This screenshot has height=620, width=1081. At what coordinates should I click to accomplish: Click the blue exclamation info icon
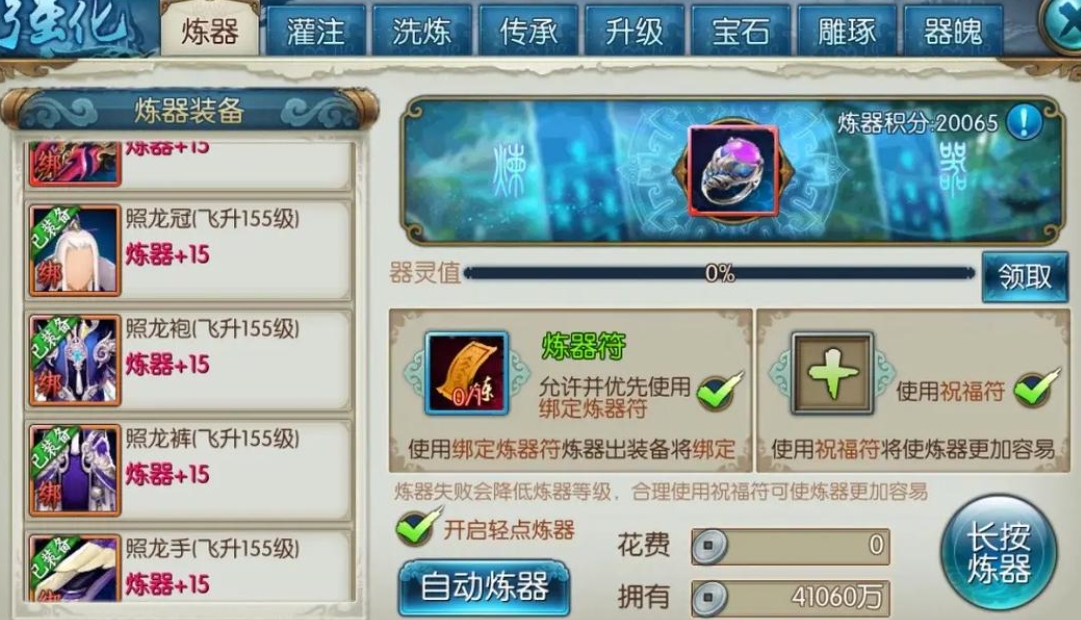1024,121
